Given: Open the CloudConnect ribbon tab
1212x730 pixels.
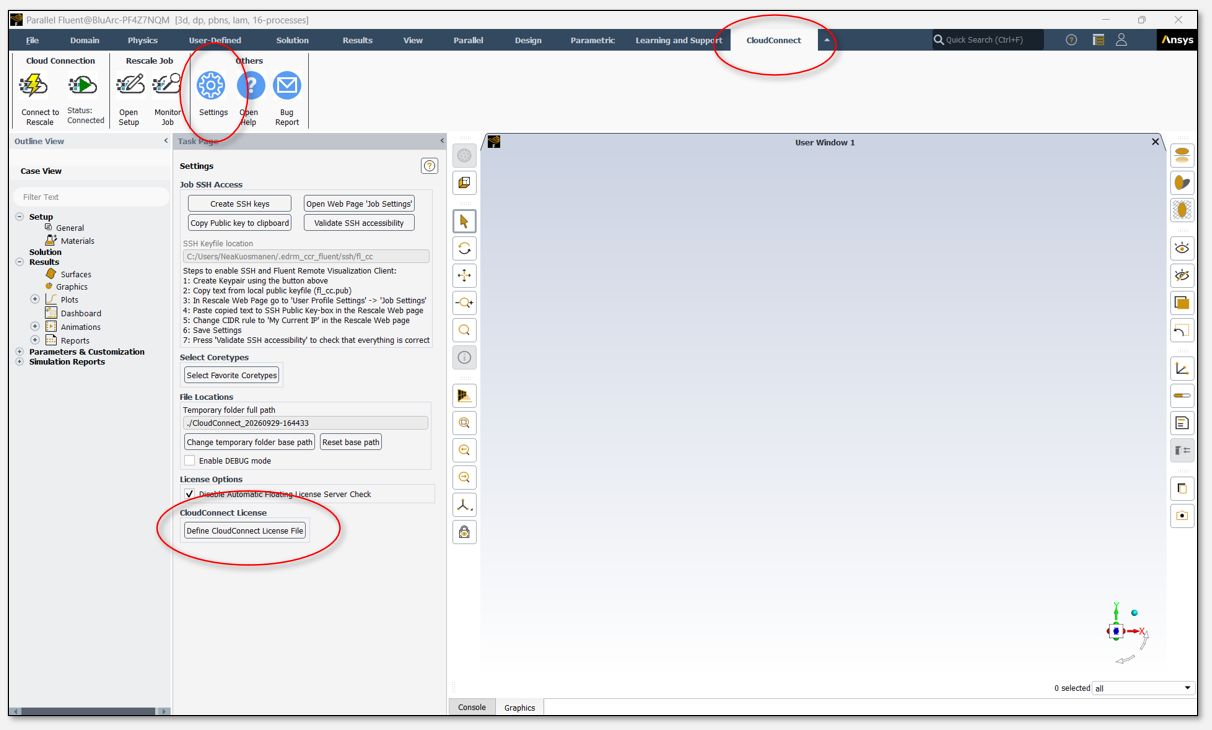Looking at the screenshot, I should click(x=773, y=40).
